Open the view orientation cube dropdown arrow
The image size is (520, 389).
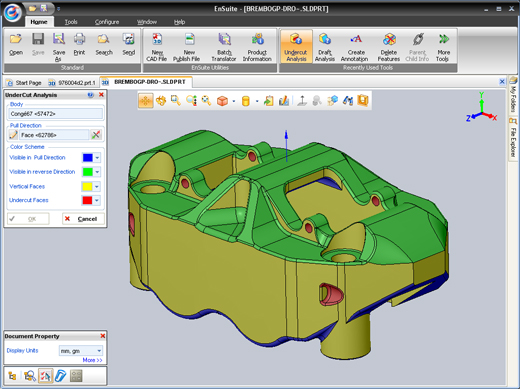coord(234,101)
